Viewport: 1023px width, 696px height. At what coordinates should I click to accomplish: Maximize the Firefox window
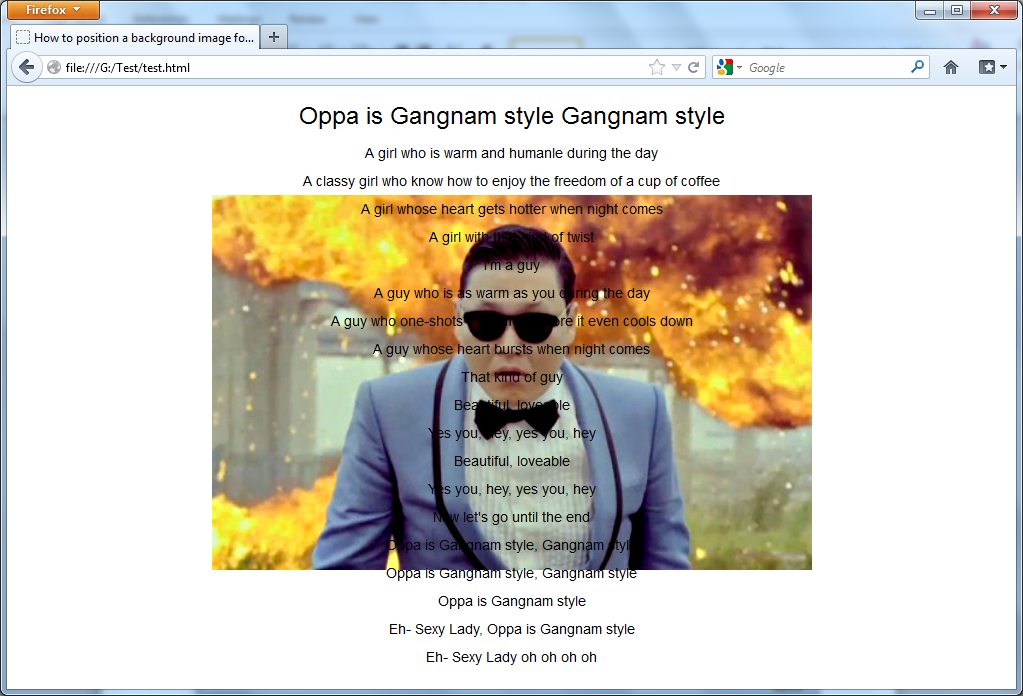(957, 10)
